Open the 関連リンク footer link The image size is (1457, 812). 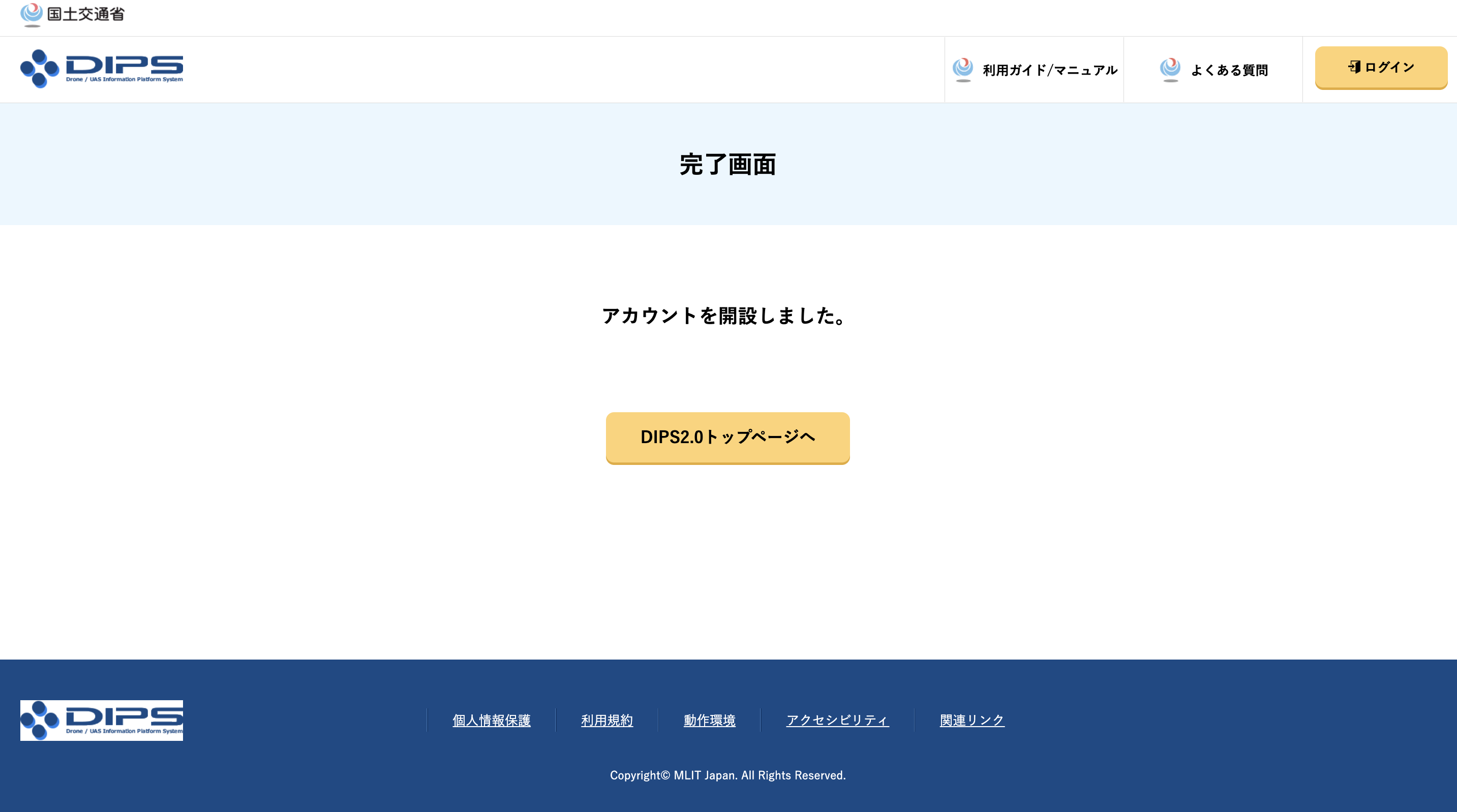click(x=972, y=720)
